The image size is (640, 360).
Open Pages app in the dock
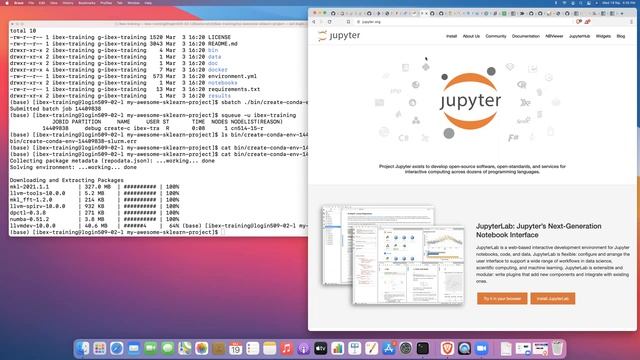pyautogui.click(x=371, y=349)
